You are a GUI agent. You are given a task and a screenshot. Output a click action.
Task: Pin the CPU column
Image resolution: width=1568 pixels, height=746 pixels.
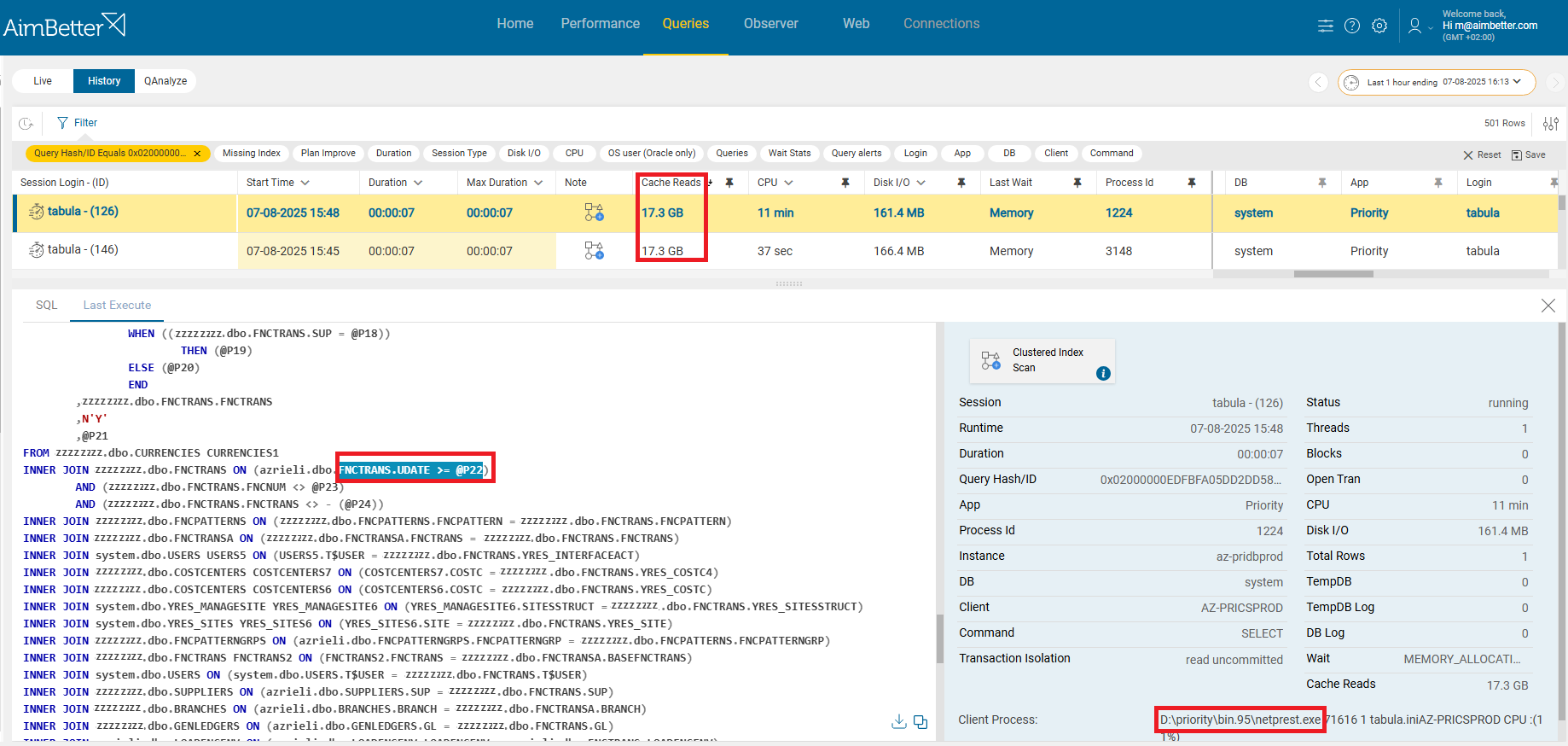(x=845, y=183)
